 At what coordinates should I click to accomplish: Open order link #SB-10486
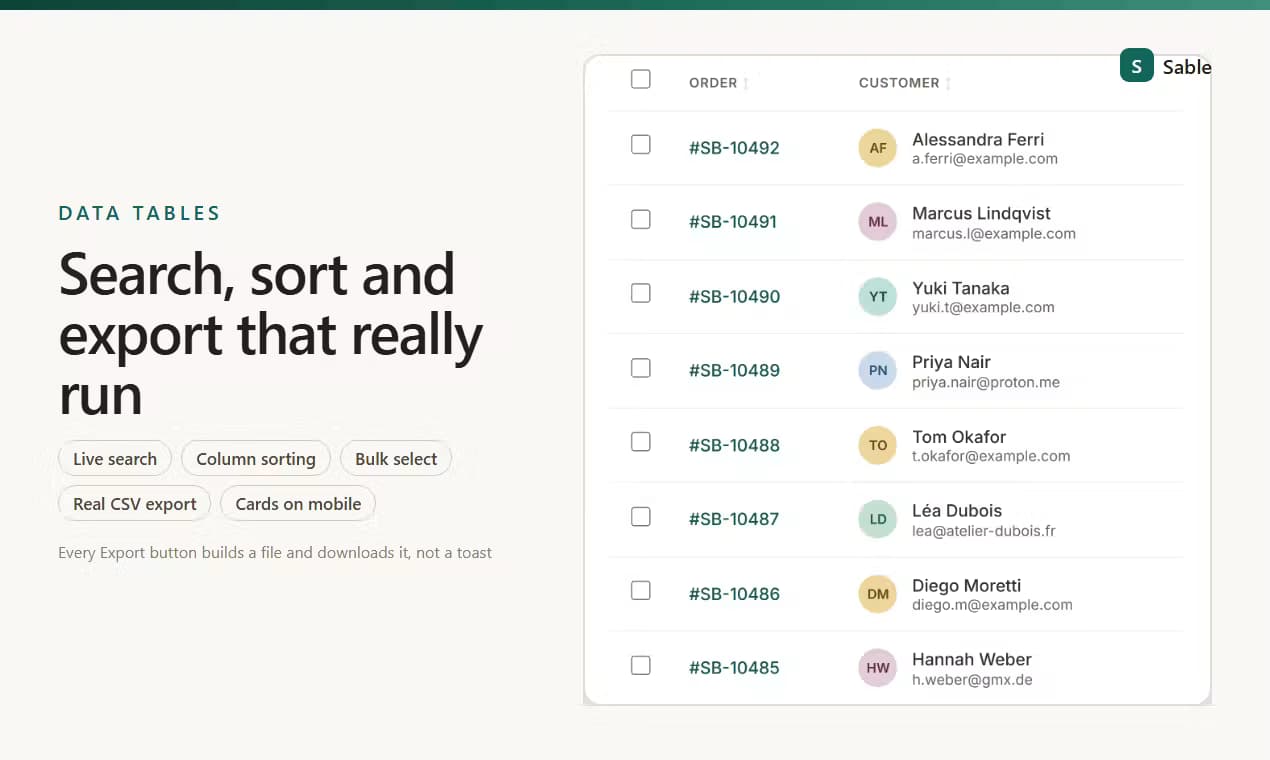point(734,594)
